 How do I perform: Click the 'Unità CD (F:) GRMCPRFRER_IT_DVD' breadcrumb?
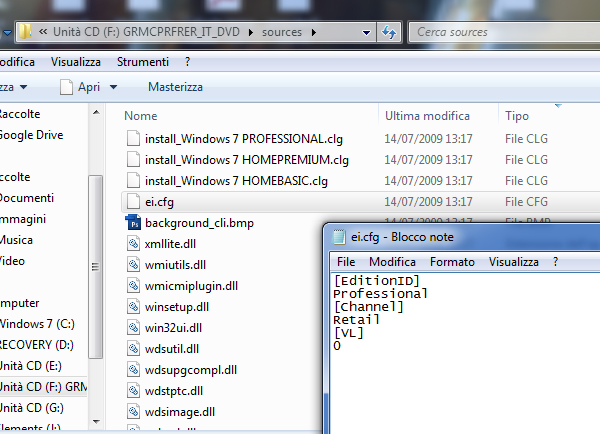click(146, 32)
